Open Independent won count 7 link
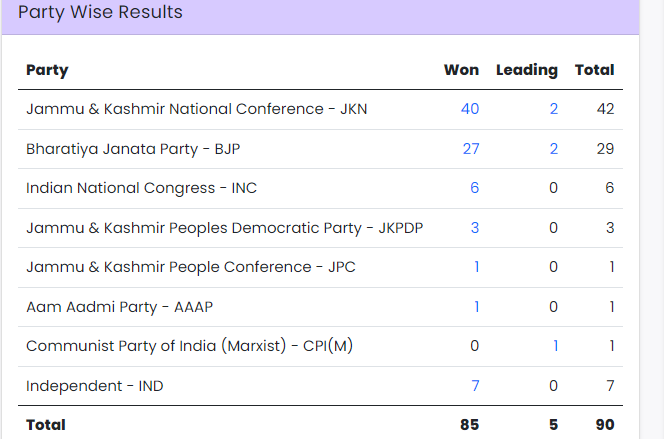This screenshot has width=664, height=439. tap(475, 386)
